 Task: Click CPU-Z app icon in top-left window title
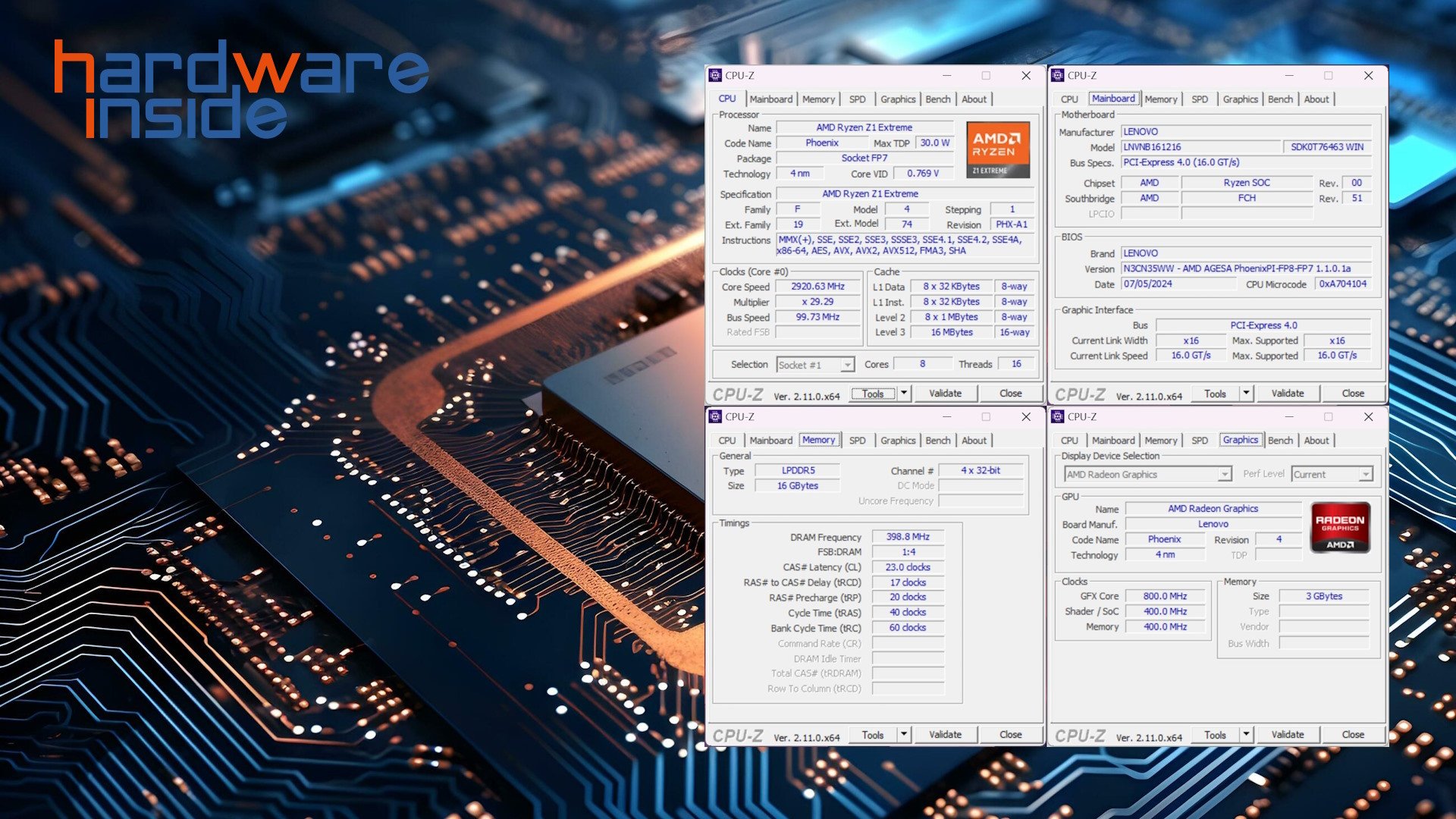tap(715, 75)
